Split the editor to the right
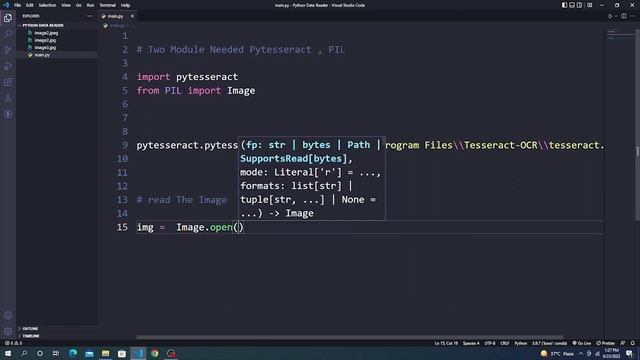This screenshot has width=640, height=360. (624, 16)
